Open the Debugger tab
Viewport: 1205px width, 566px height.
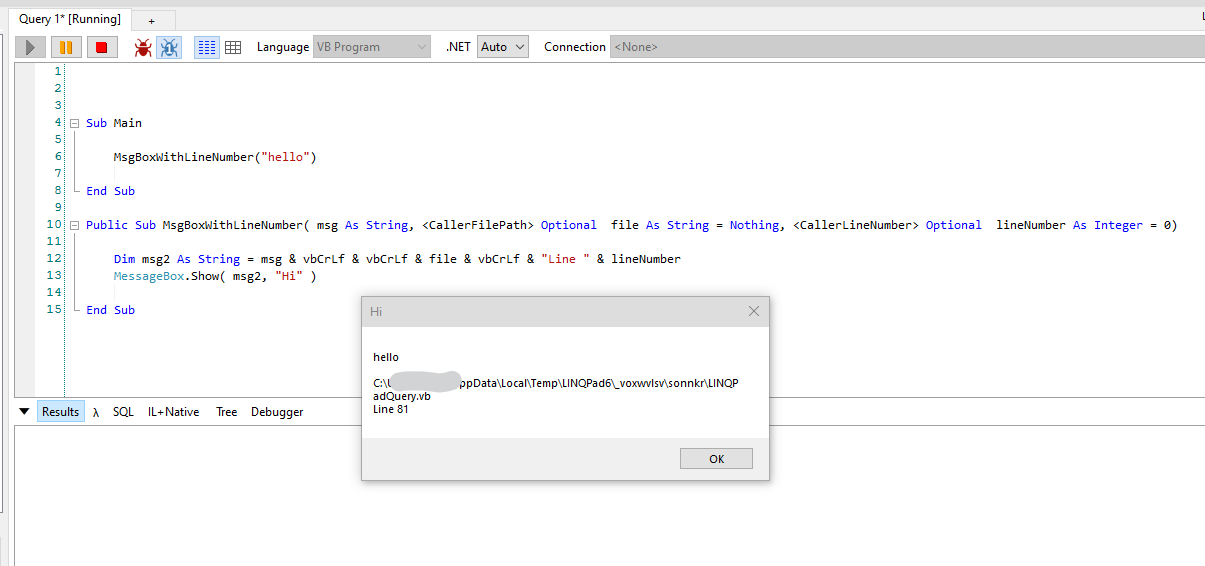pos(277,412)
